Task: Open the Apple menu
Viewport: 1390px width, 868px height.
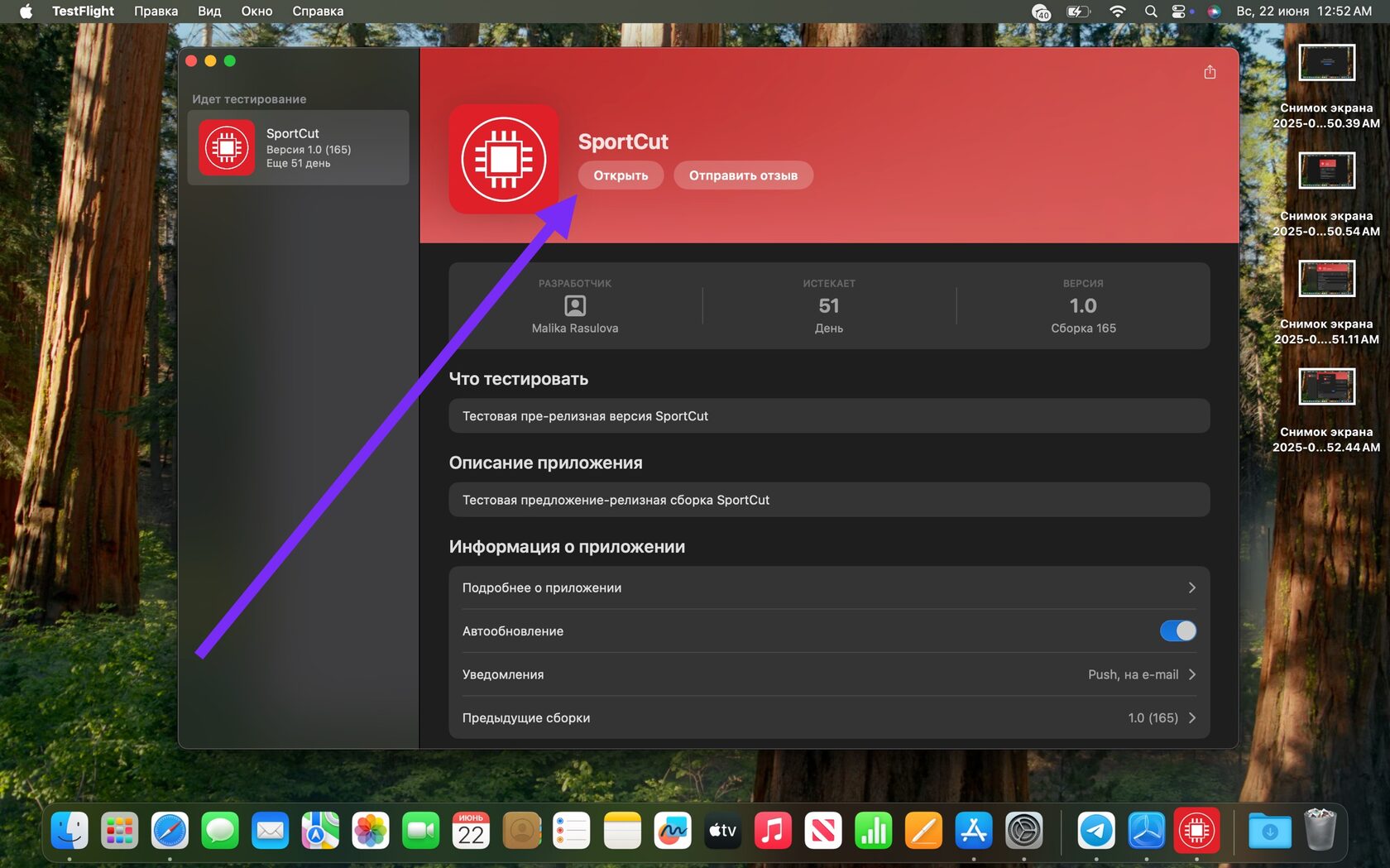Action: [x=26, y=12]
